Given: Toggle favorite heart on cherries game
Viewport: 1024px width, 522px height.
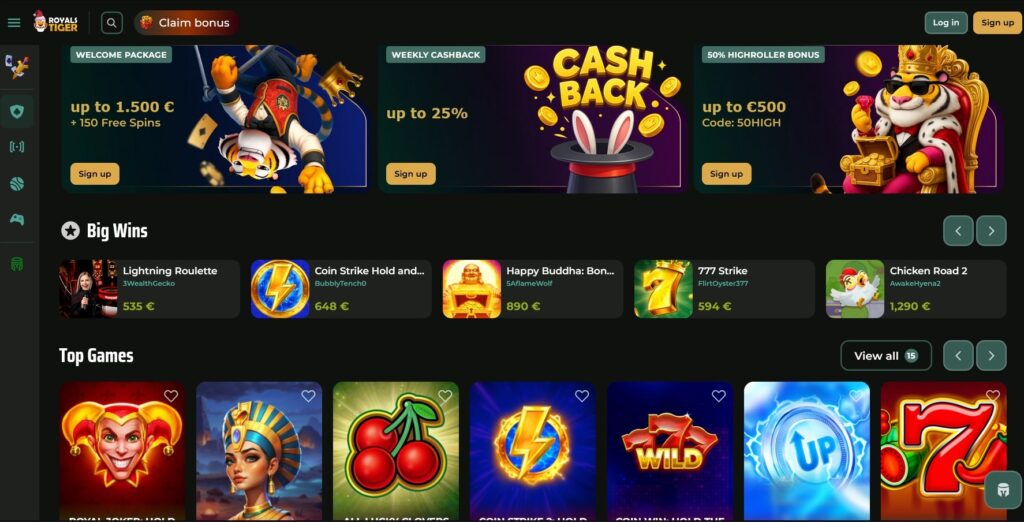Looking at the screenshot, I should point(445,395).
